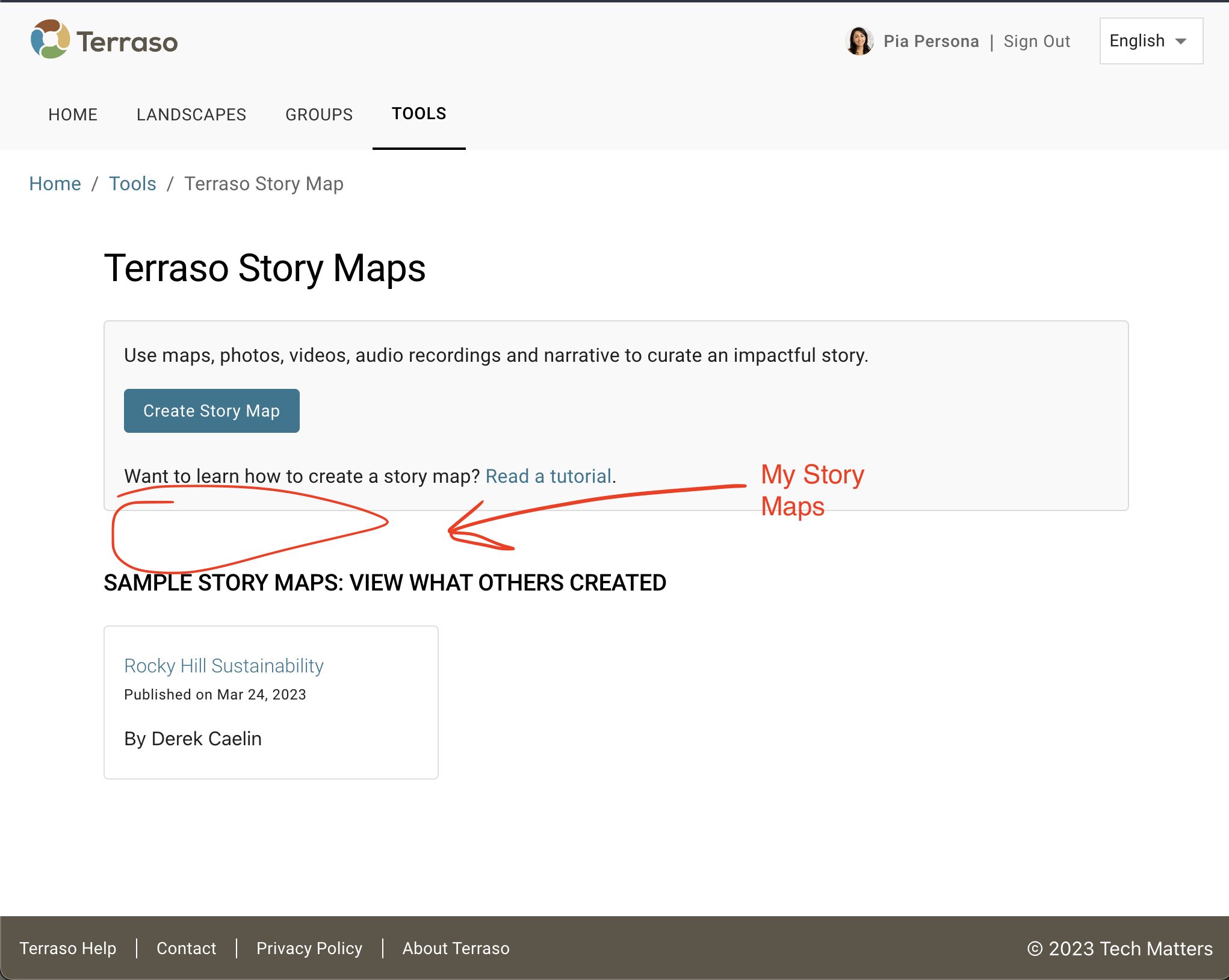Click Tools in the breadcrumb trail
The image size is (1229, 980).
[x=132, y=184]
